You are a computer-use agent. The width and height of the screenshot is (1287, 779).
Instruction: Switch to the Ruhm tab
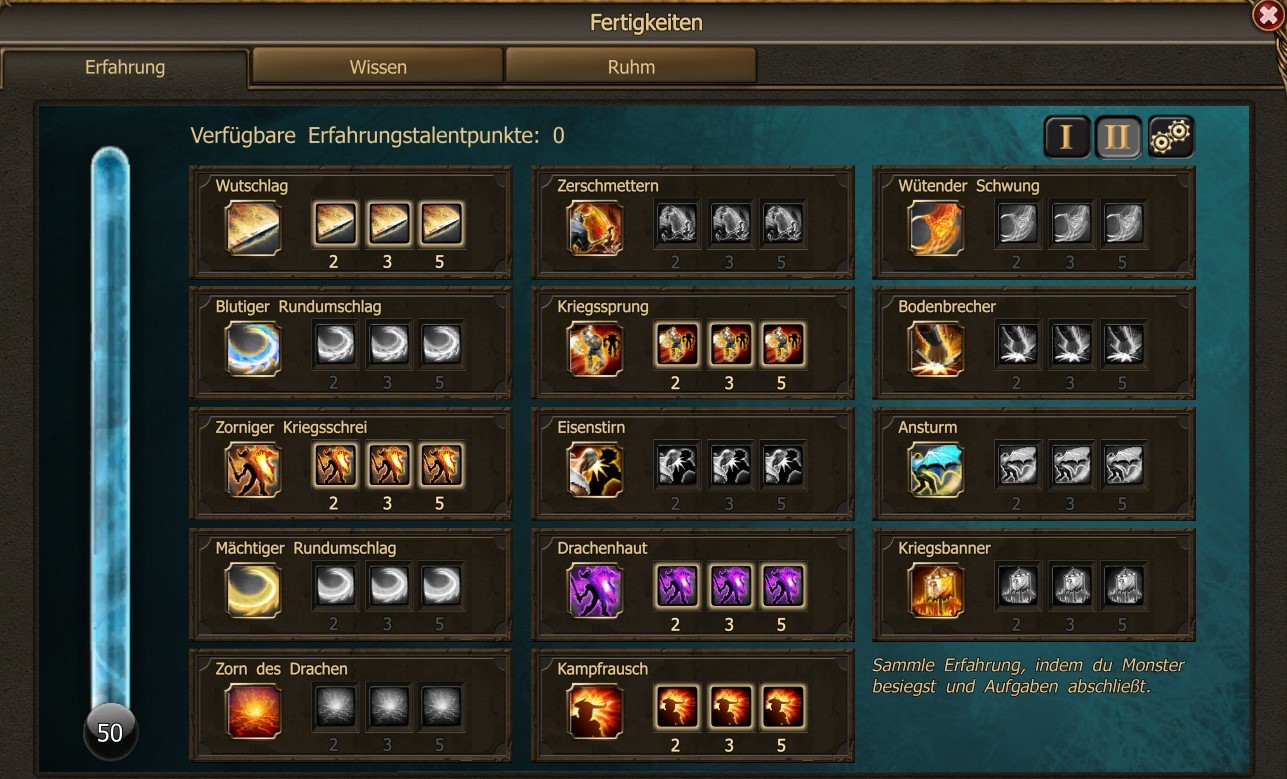tap(631, 67)
